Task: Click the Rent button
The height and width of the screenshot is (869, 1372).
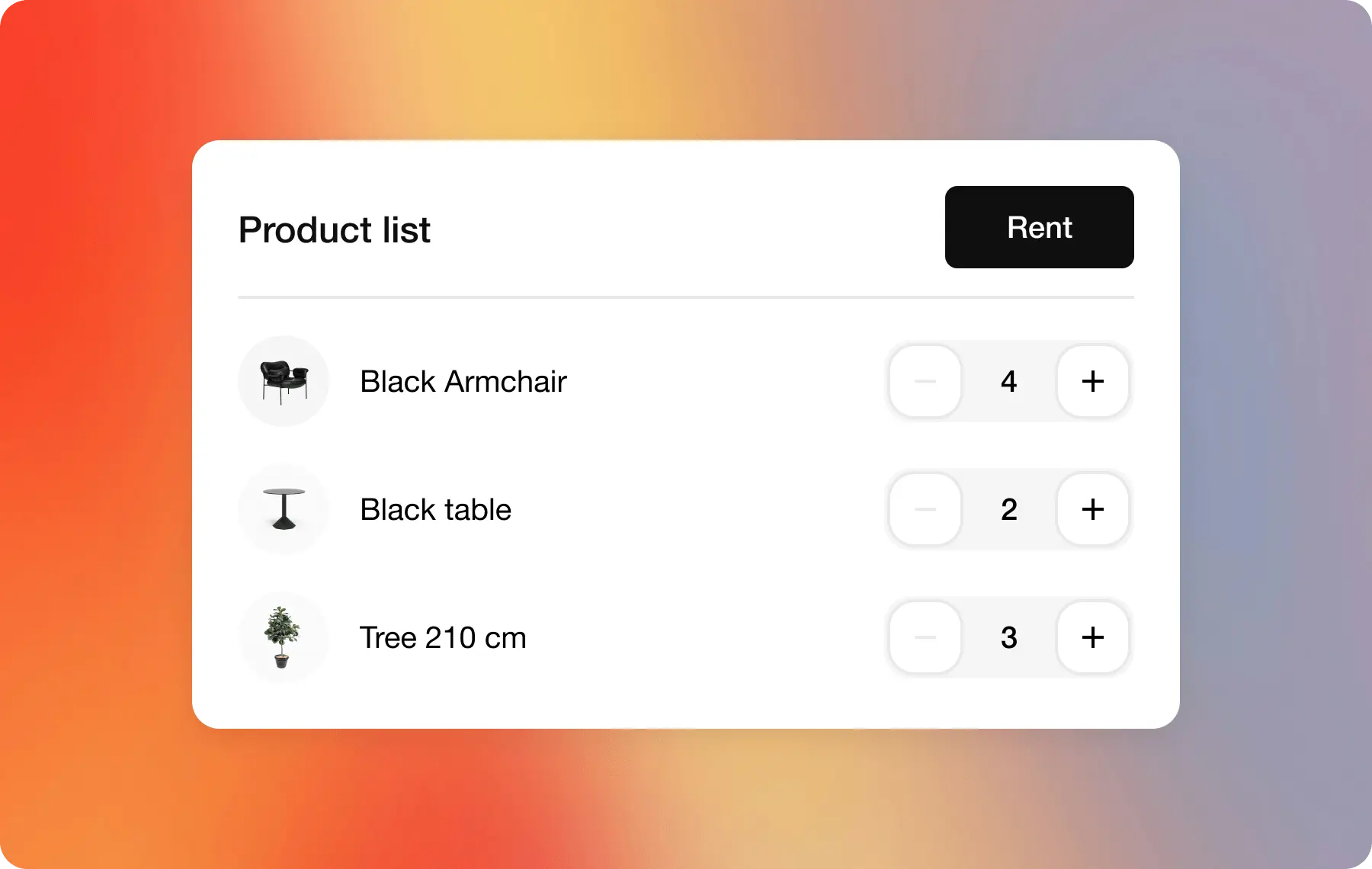Action: 1039,227
